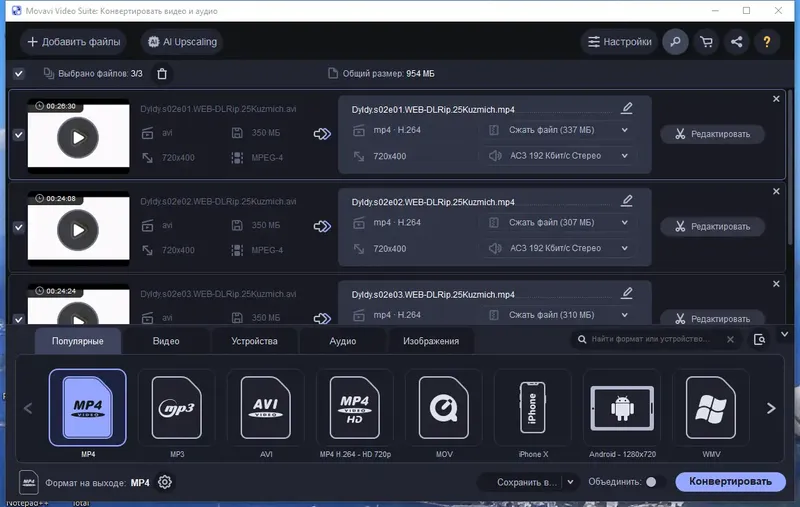The width and height of the screenshot is (800, 507).
Task: Click output filename Dyldy.s02e02 mp4
Action: tap(433, 202)
